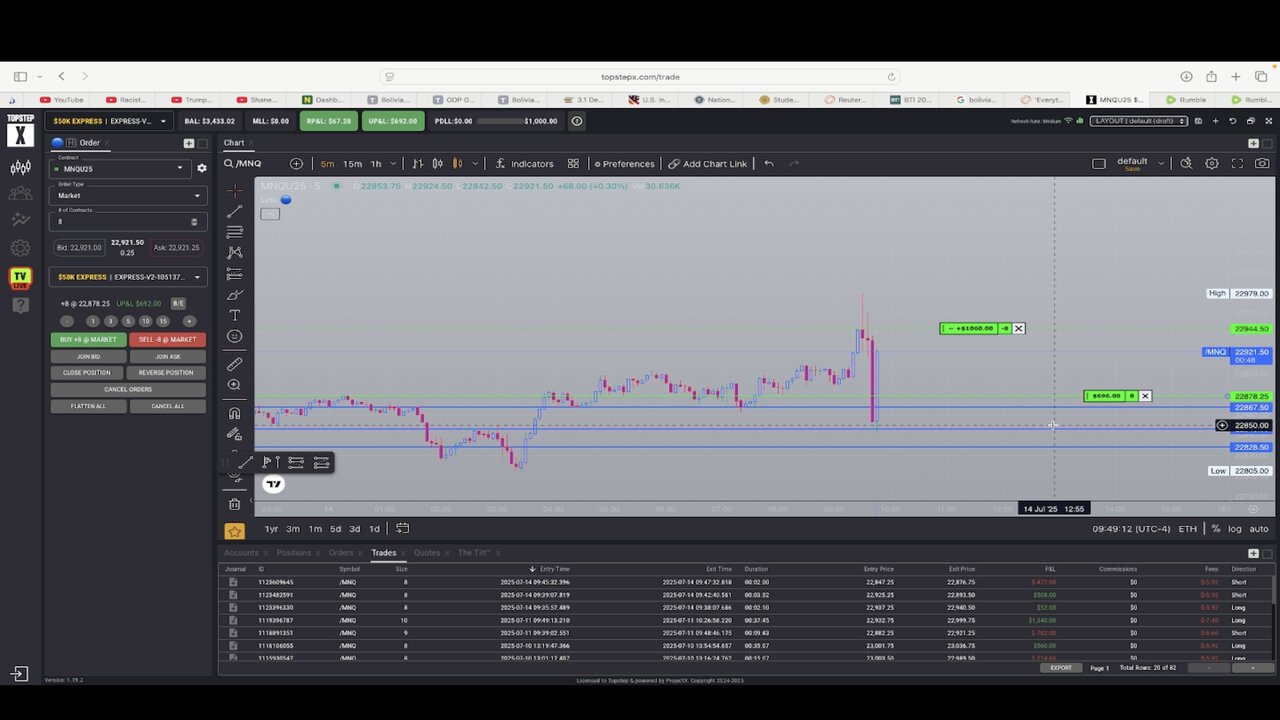Open the Order Type Market dropdown
Screen dimensions: 1280x720
[x=127, y=195]
